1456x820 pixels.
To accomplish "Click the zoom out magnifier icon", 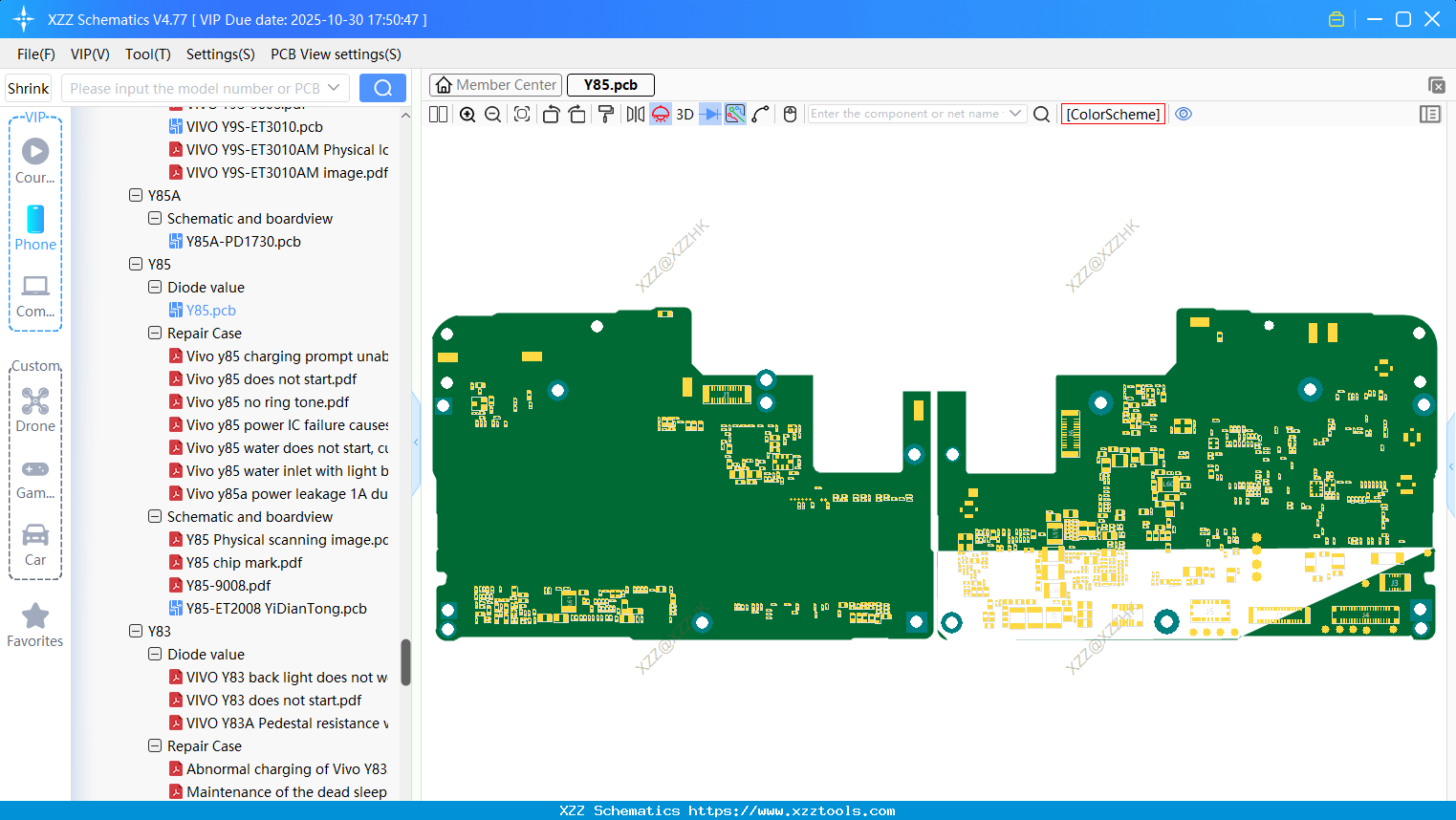I will point(493,115).
